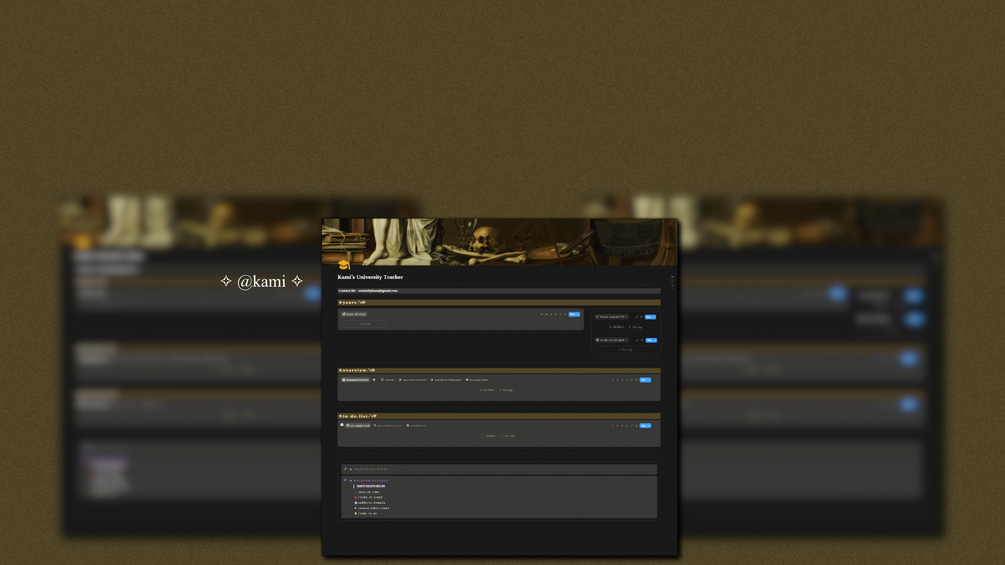The height and width of the screenshot is (565, 1005).
Task: Select the Kami's University Tracker page title
Action: [370, 277]
